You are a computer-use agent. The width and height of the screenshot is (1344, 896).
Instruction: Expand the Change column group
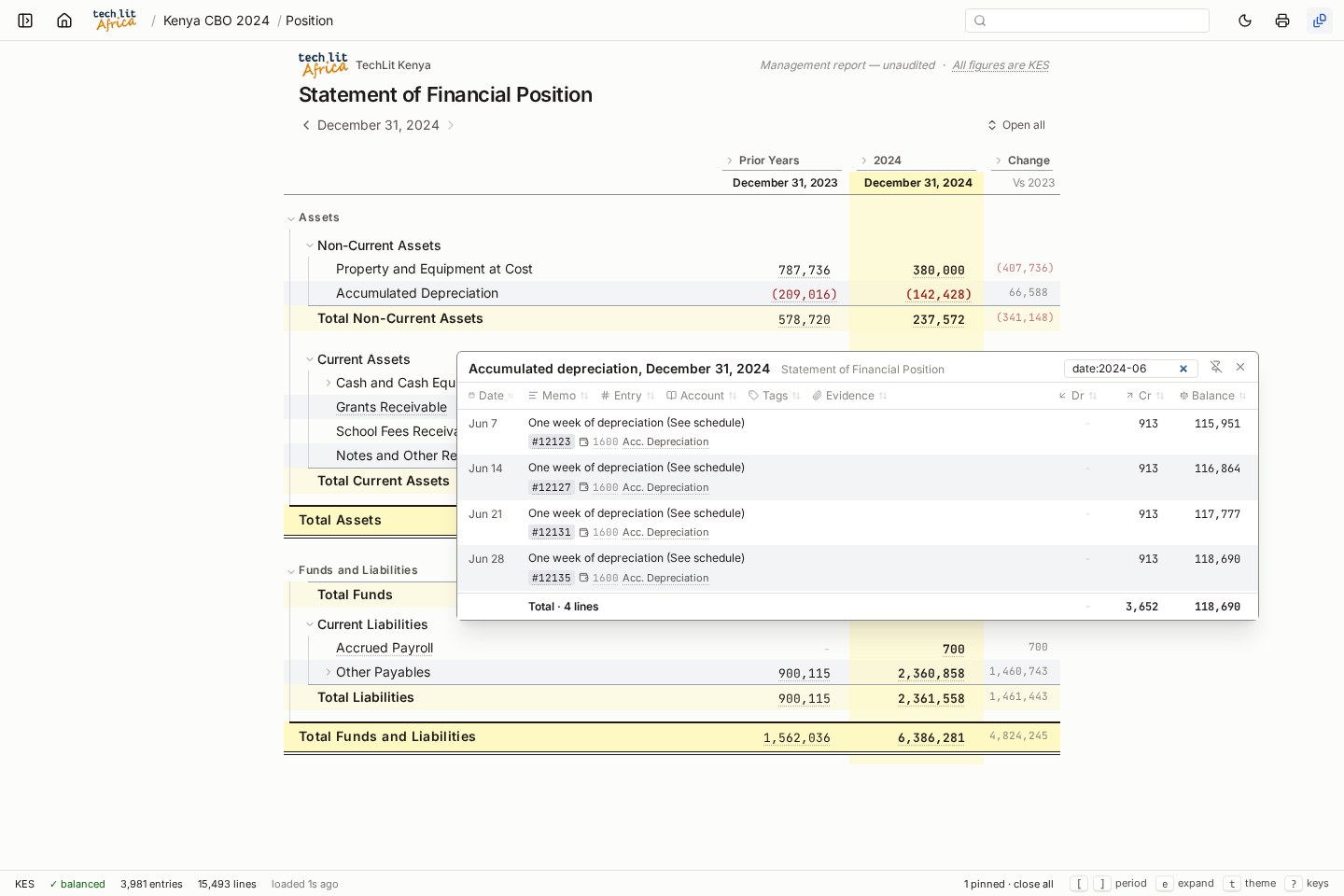pyautogui.click(x=999, y=161)
